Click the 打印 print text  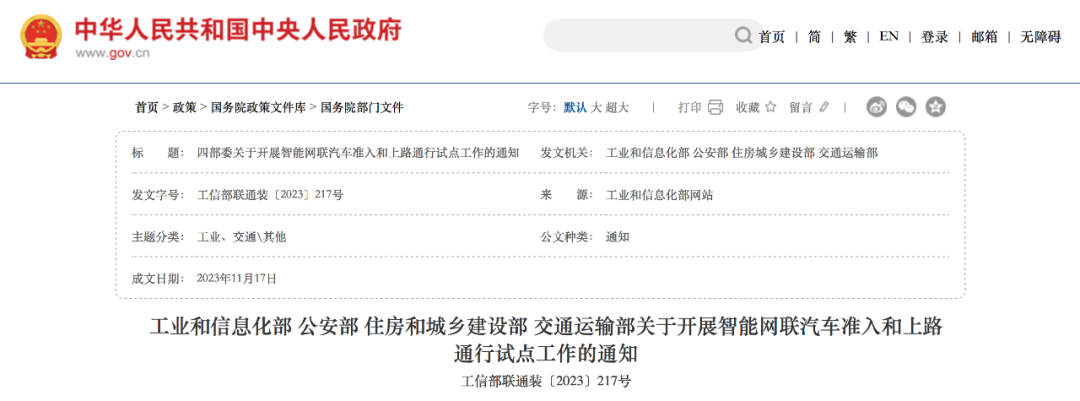click(x=689, y=107)
